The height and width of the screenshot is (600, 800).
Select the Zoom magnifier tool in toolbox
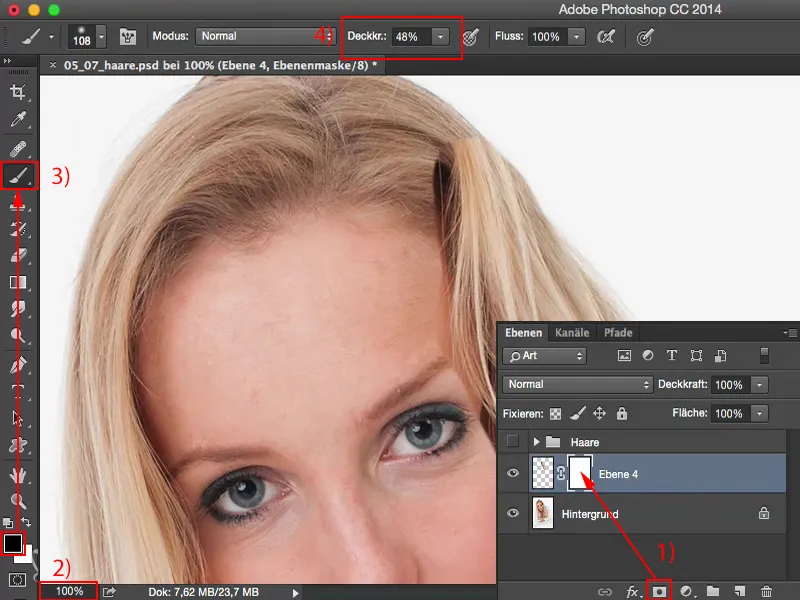(18, 501)
